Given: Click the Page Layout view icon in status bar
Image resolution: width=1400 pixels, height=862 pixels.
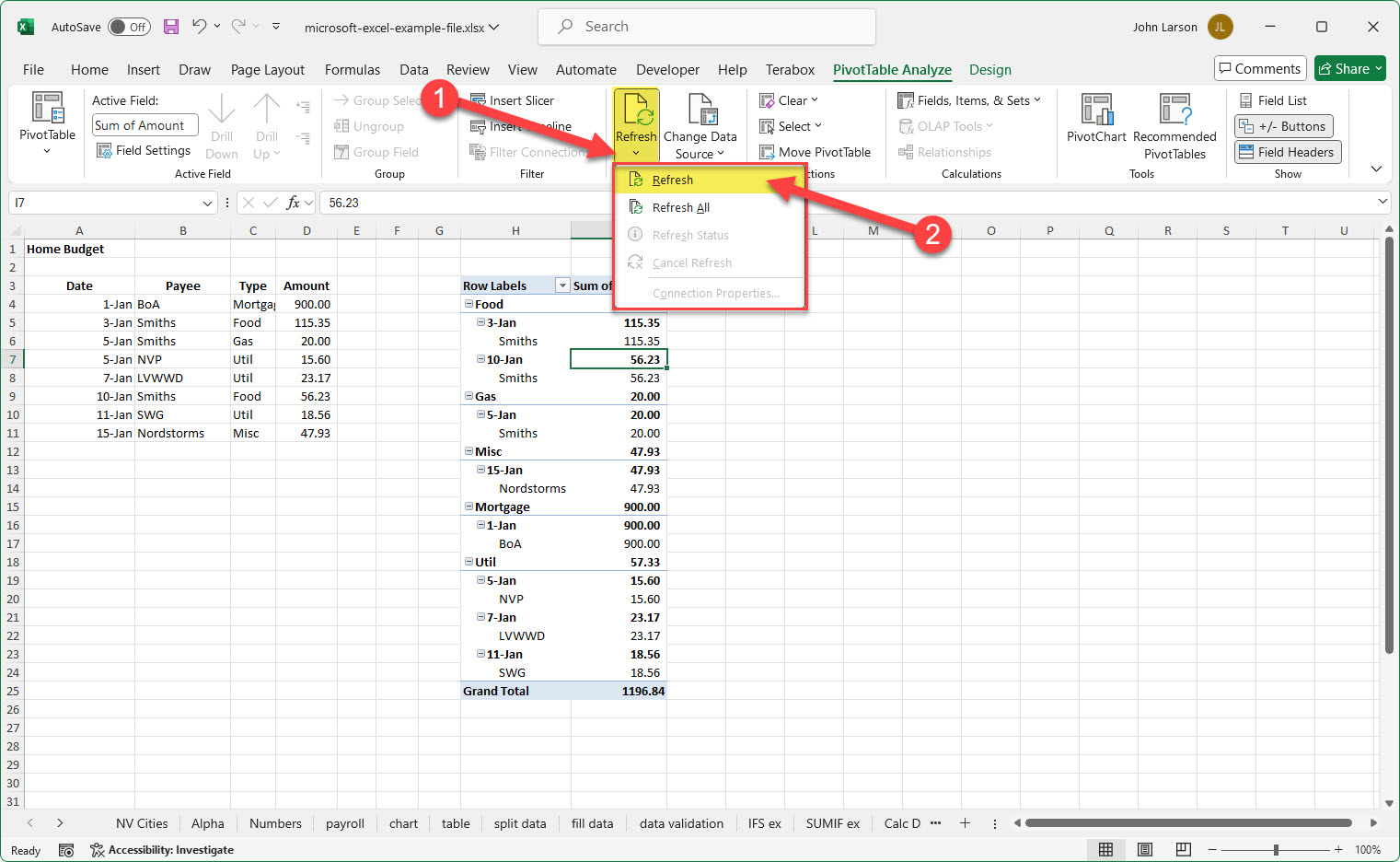Looking at the screenshot, I should tap(1144, 849).
